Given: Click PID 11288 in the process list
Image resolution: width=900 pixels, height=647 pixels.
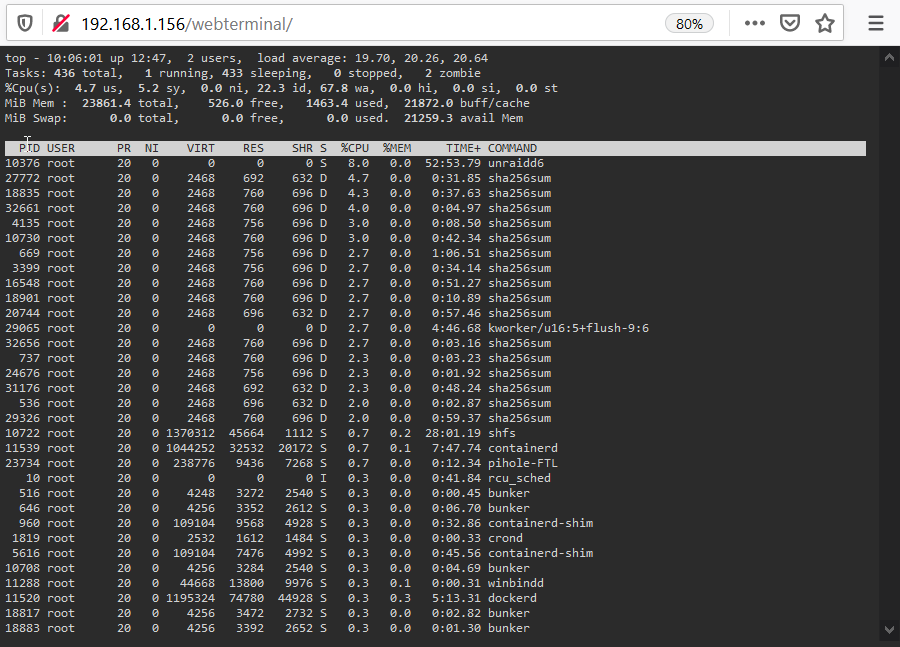Looking at the screenshot, I should pyautogui.click(x=22, y=583).
